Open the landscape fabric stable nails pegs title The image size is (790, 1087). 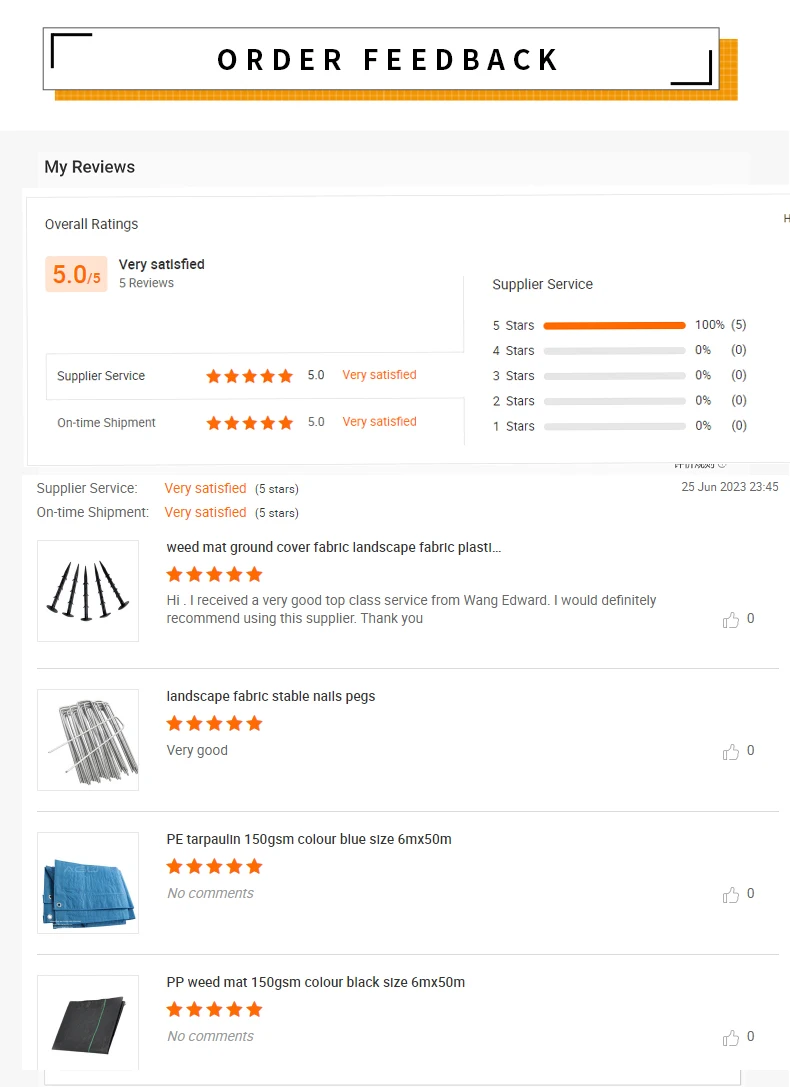tap(270, 696)
